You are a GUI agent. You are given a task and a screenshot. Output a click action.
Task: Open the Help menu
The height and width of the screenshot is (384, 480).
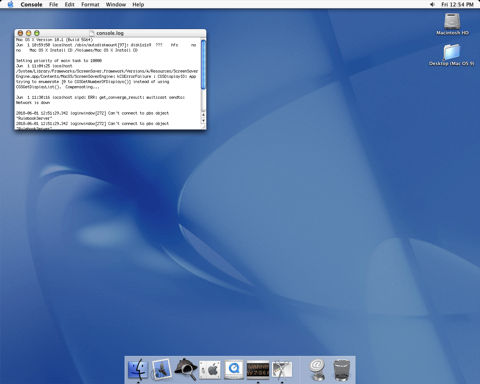point(138,4)
